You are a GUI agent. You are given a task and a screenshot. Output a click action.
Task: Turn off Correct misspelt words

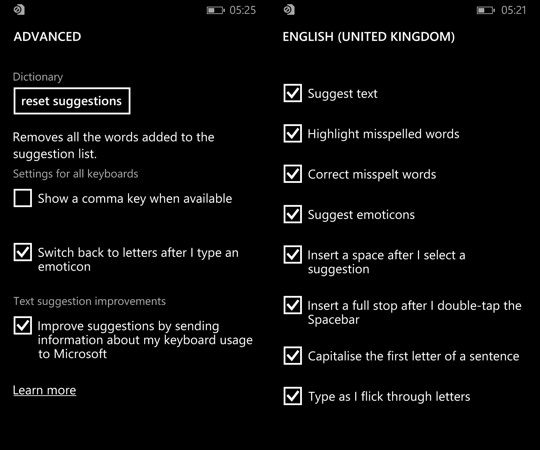click(293, 174)
